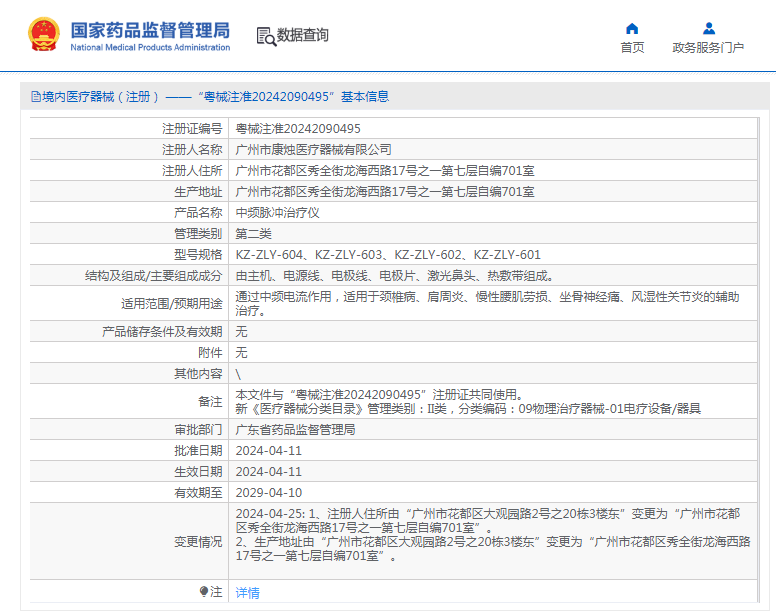Click the 政务服务门户 user icon
Viewport: 776px width, 612px height.
click(x=709, y=29)
